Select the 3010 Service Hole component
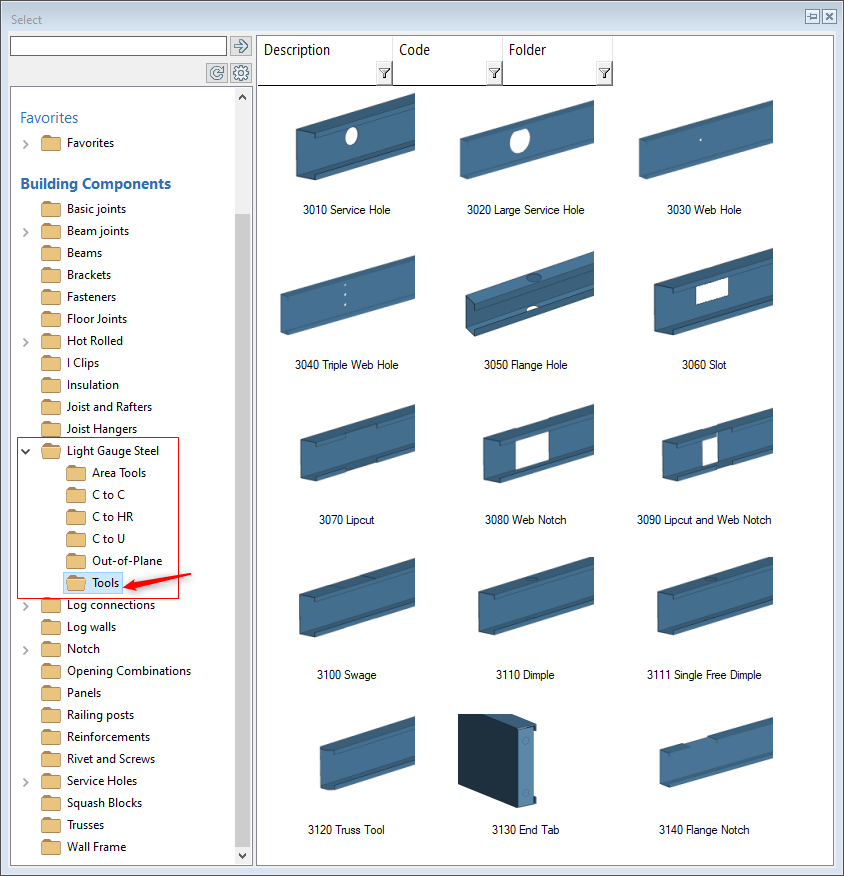 click(x=347, y=140)
